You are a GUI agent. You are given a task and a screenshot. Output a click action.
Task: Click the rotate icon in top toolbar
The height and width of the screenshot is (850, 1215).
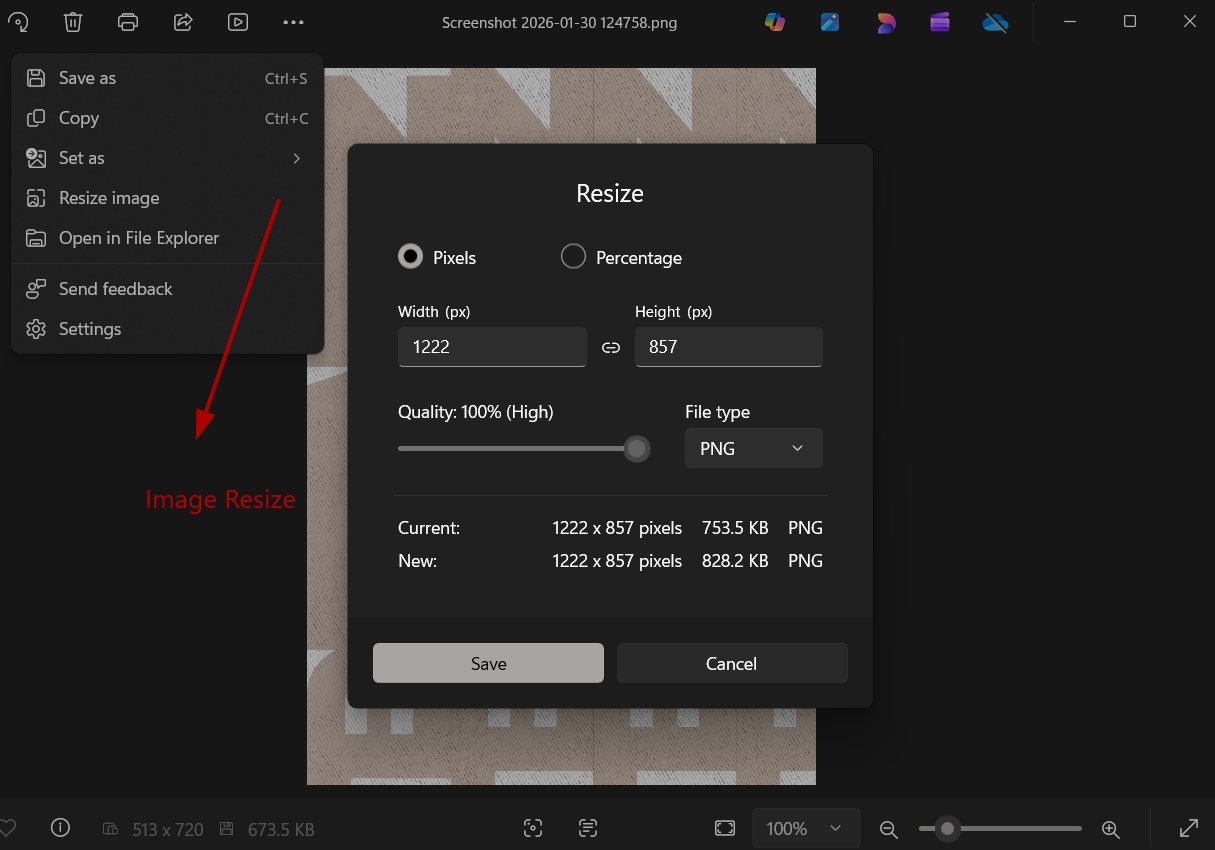[x=18, y=22]
